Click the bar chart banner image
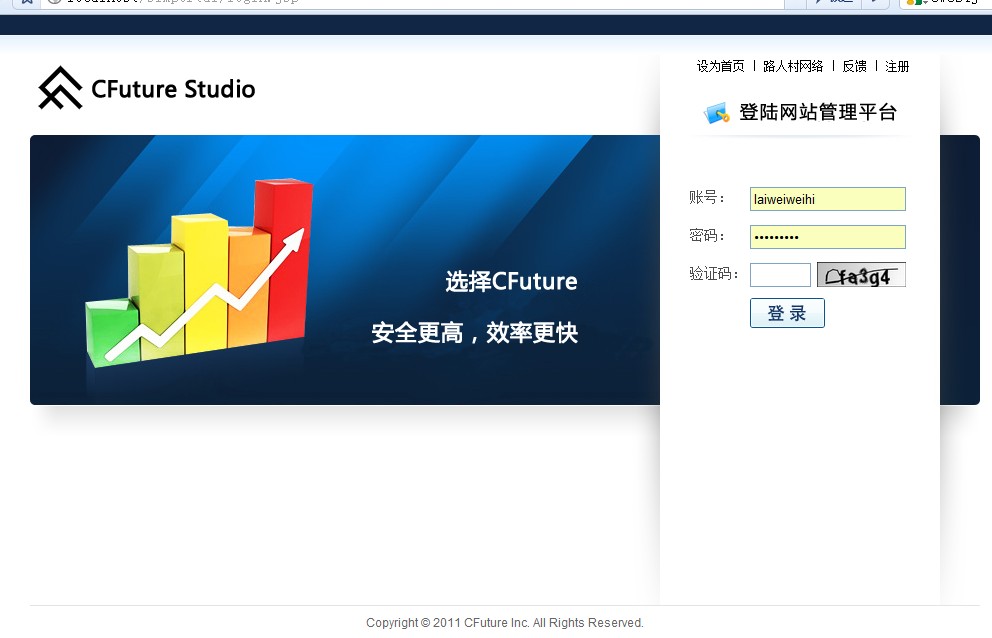The width and height of the screenshot is (992, 638). [x=199, y=272]
